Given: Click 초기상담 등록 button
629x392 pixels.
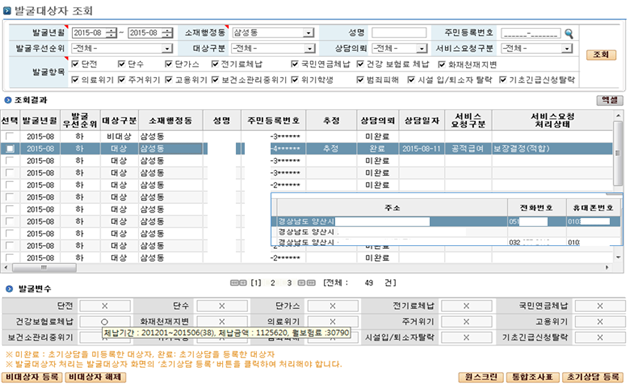Looking at the screenshot, I should 593,377.
